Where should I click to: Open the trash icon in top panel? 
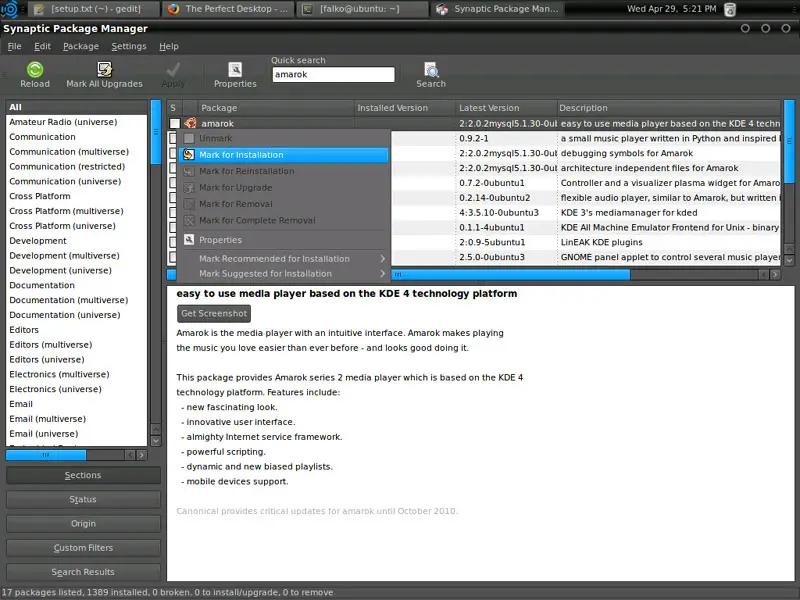[730, 9]
